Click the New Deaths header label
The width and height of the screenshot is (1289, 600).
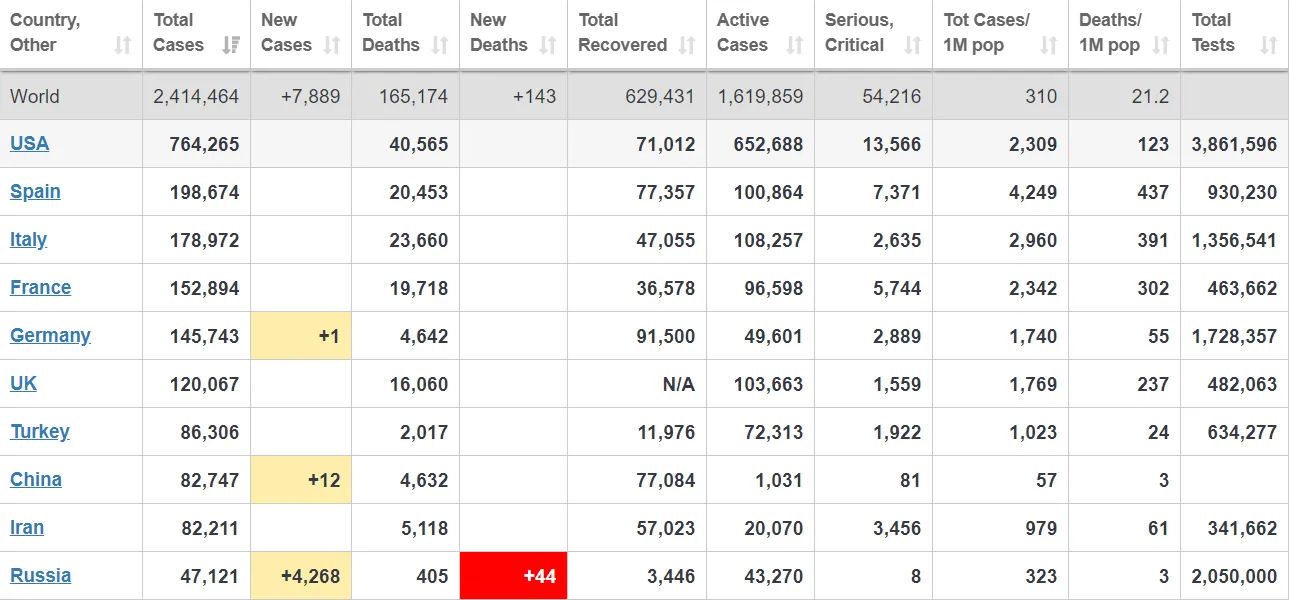point(498,32)
